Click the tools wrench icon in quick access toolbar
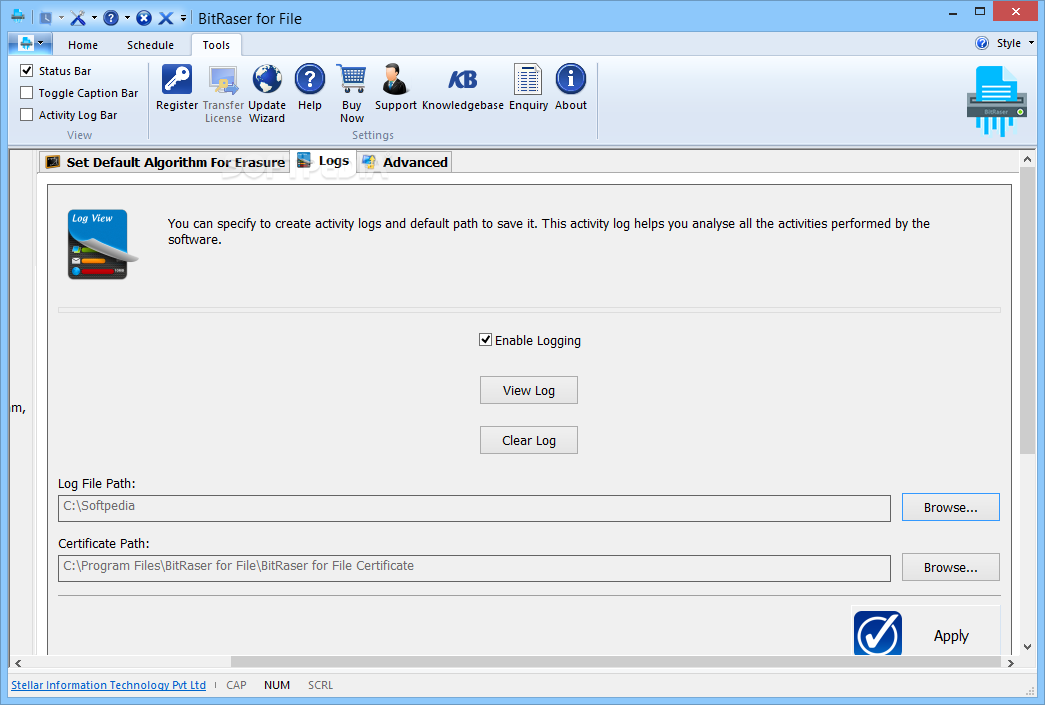This screenshot has width=1045, height=705. 78,18
